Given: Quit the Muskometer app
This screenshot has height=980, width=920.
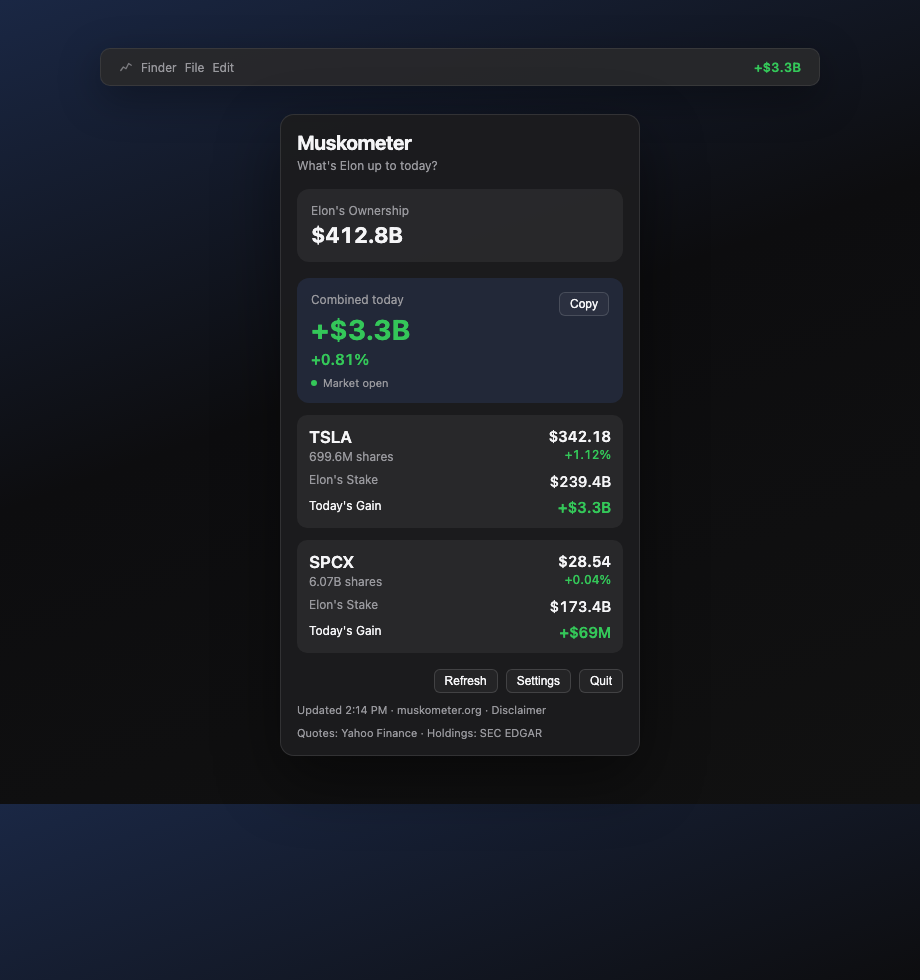Looking at the screenshot, I should tap(601, 681).
